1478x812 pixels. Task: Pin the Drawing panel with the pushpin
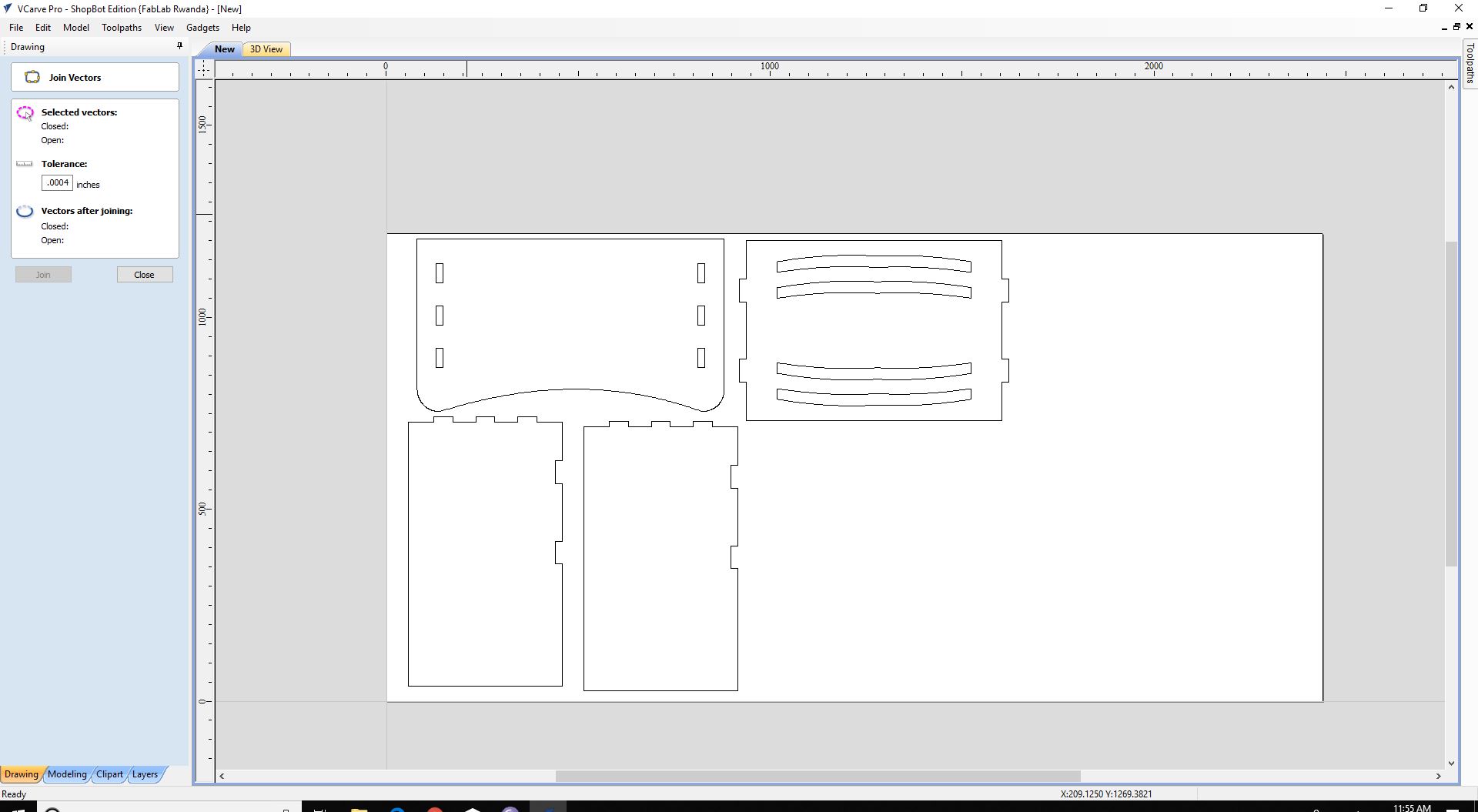(x=179, y=46)
